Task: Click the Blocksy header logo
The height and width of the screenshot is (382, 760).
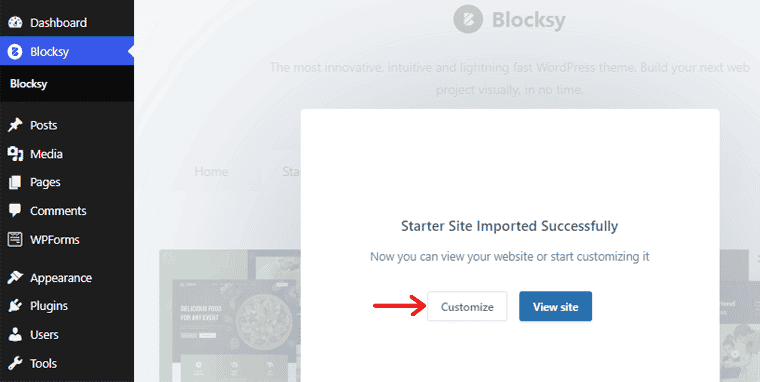Action: tap(509, 20)
